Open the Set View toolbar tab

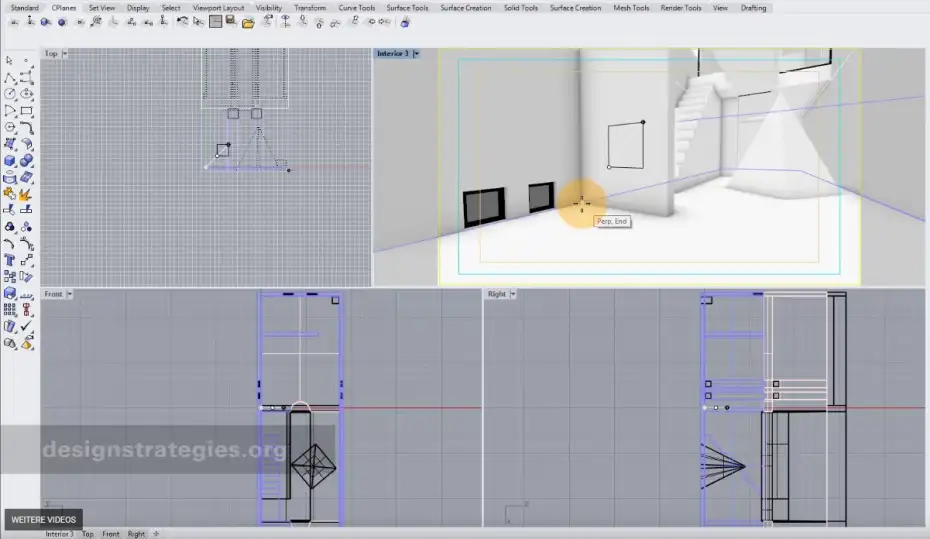(102, 8)
